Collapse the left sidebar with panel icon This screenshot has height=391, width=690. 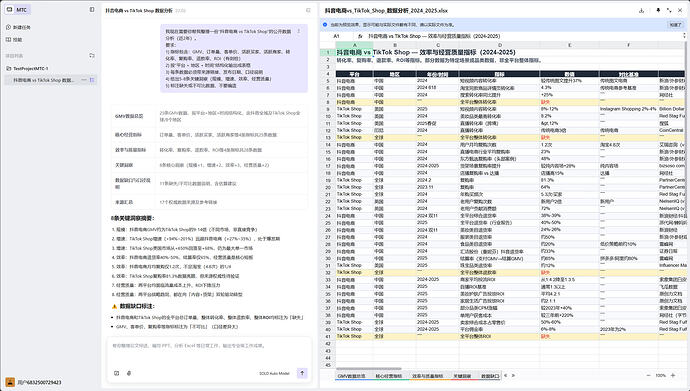92,9
